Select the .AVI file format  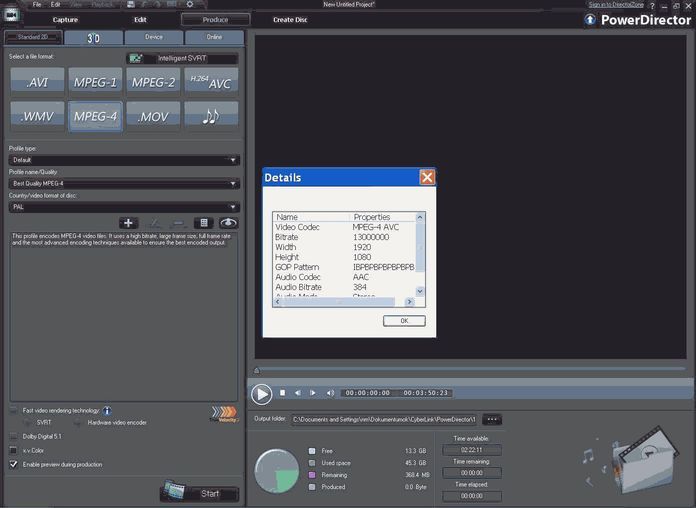(37, 82)
